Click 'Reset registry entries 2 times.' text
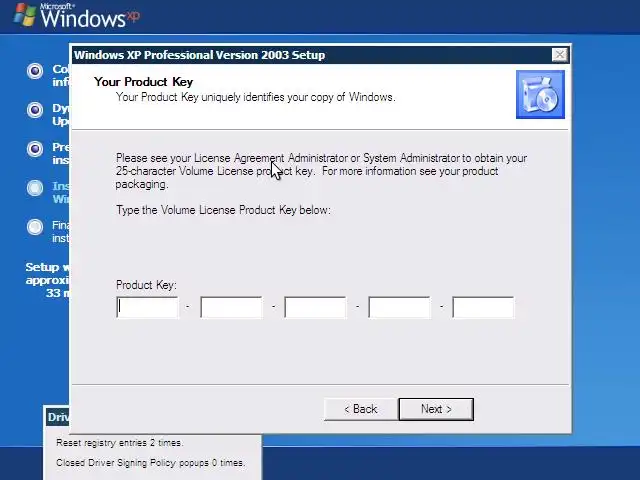Viewport: 640px width, 480px height. 120,443
